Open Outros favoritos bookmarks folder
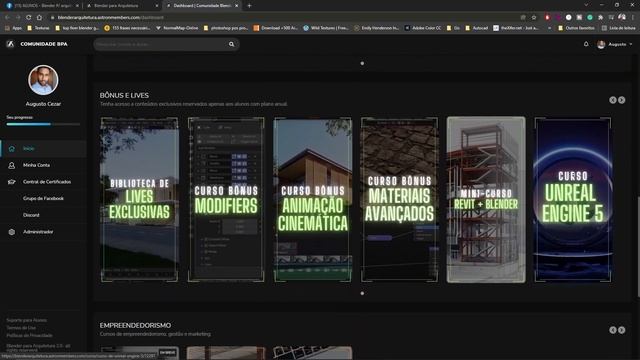This screenshot has height=360, width=640. coord(576,28)
